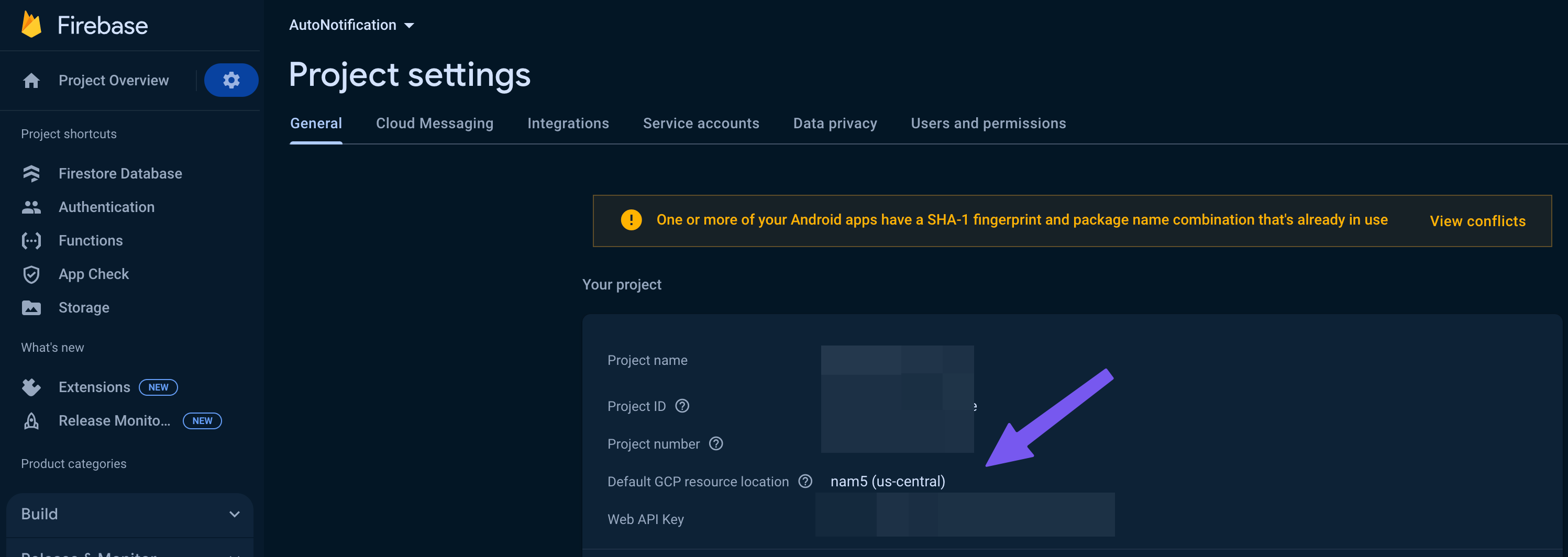Open Firestore Database from sidebar
The height and width of the screenshot is (557, 1568).
(120, 173)
